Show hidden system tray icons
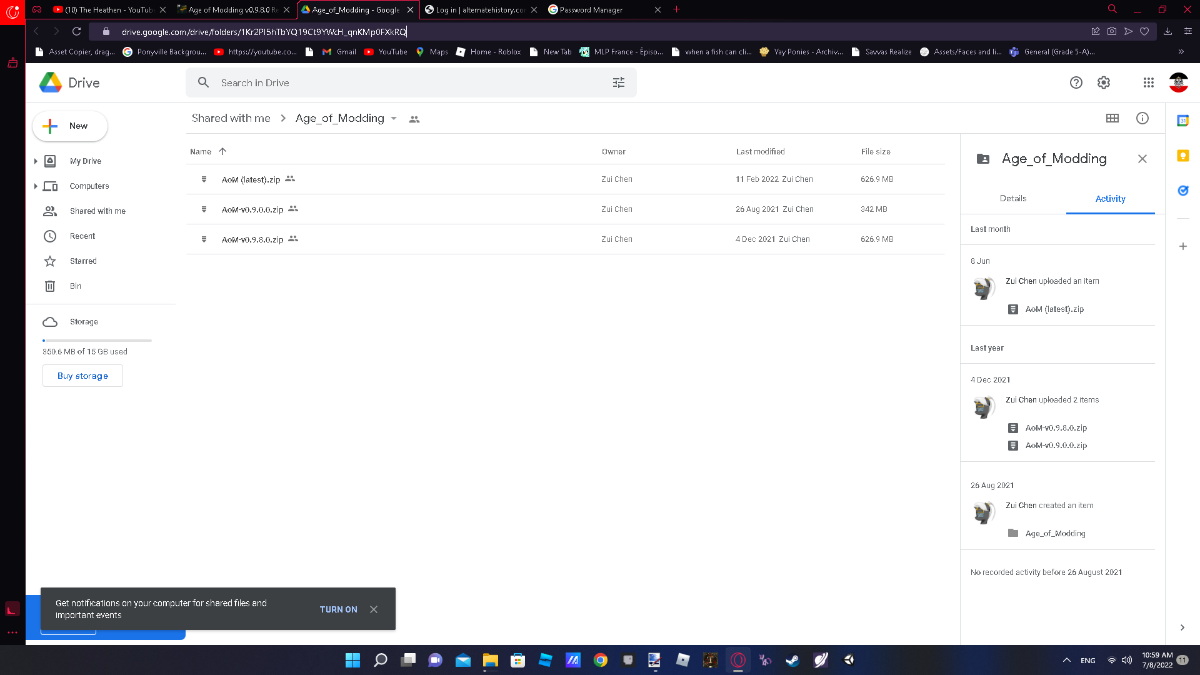The image size is (1200, 675). 1065,660
